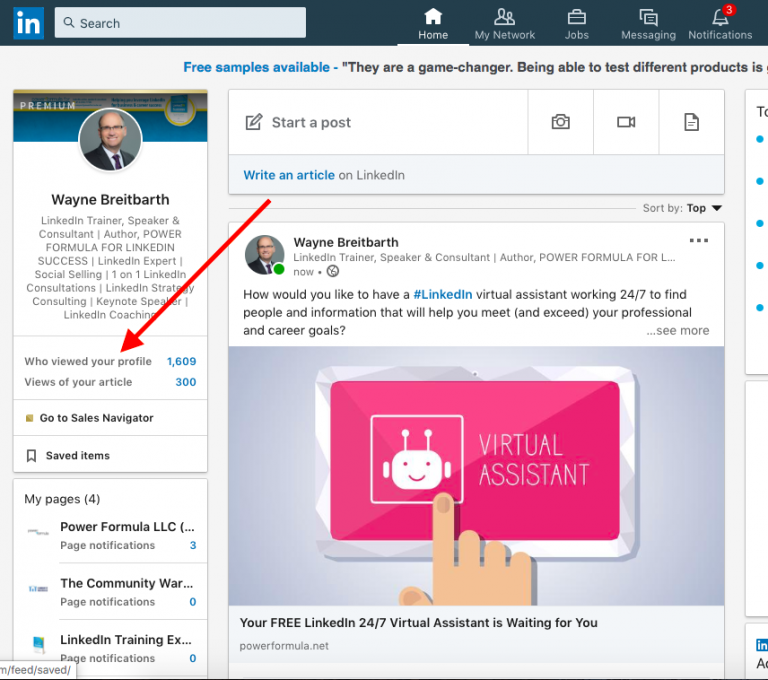
Task: Click the Search input field
Action: 180,23
